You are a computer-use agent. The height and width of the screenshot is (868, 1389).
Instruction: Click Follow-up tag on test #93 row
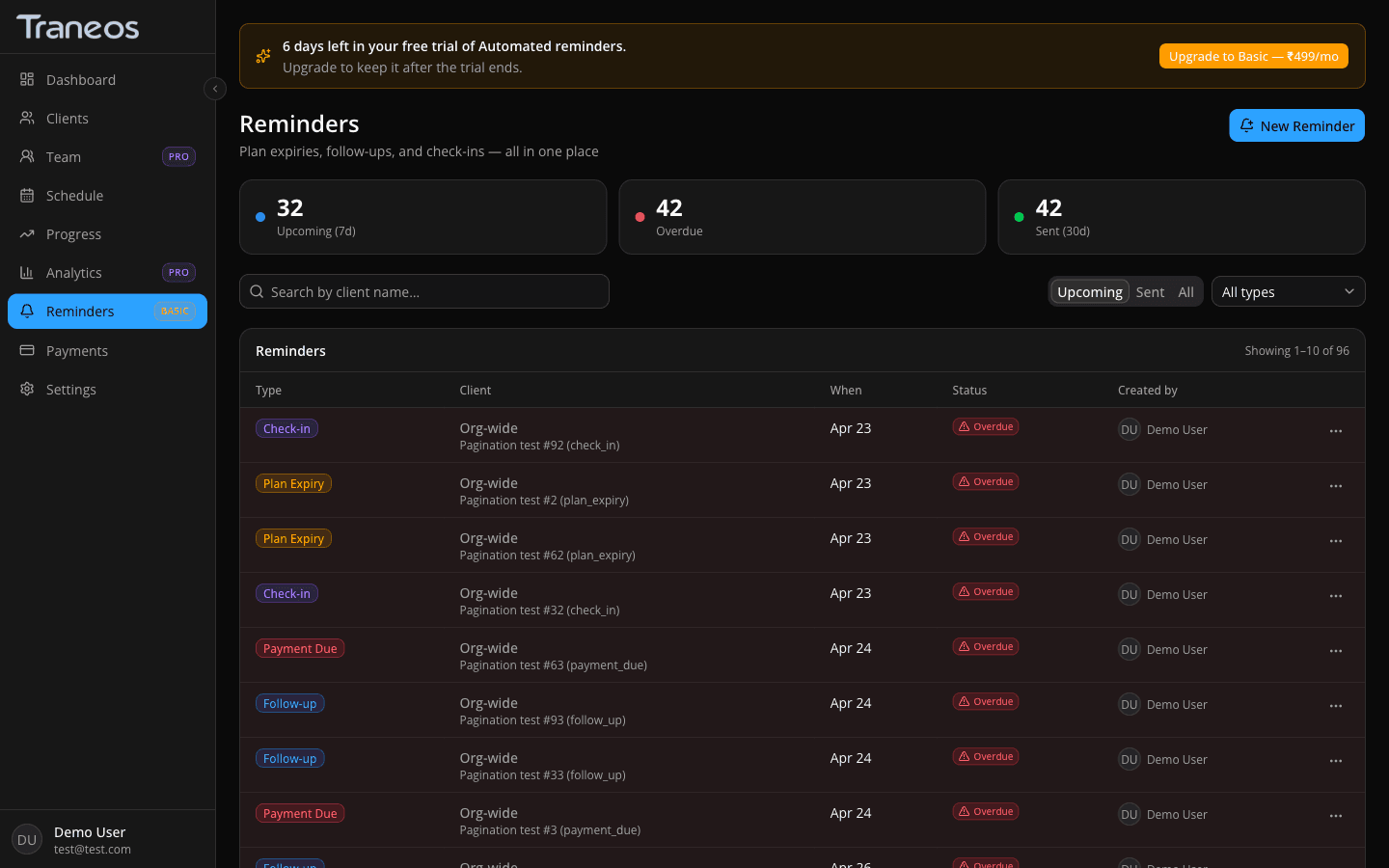pyautogui.click(x=289, y=703)
